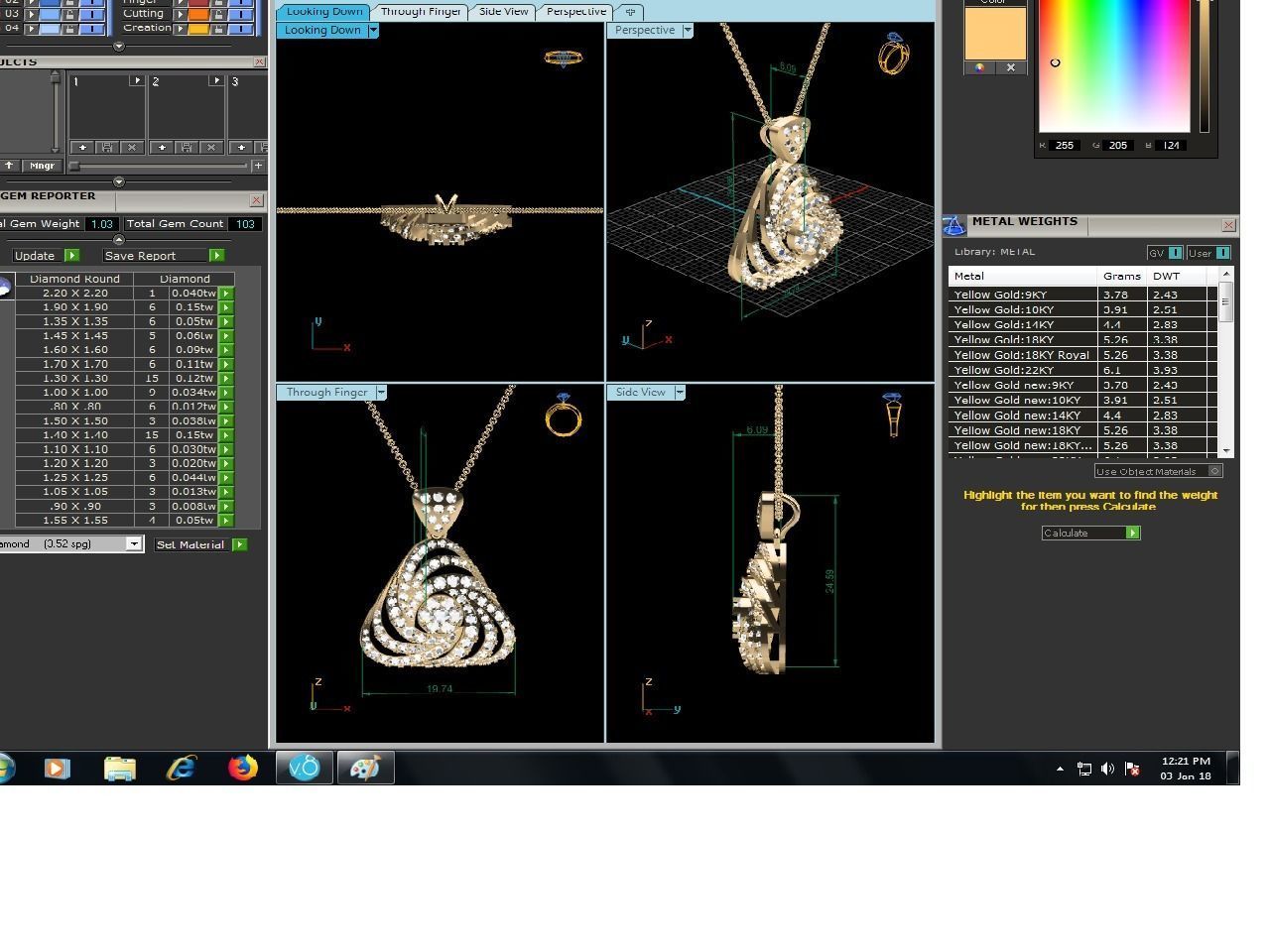Click the Set Material button
The width and height of the screenshot is (1270, 952).
point(190,544)
